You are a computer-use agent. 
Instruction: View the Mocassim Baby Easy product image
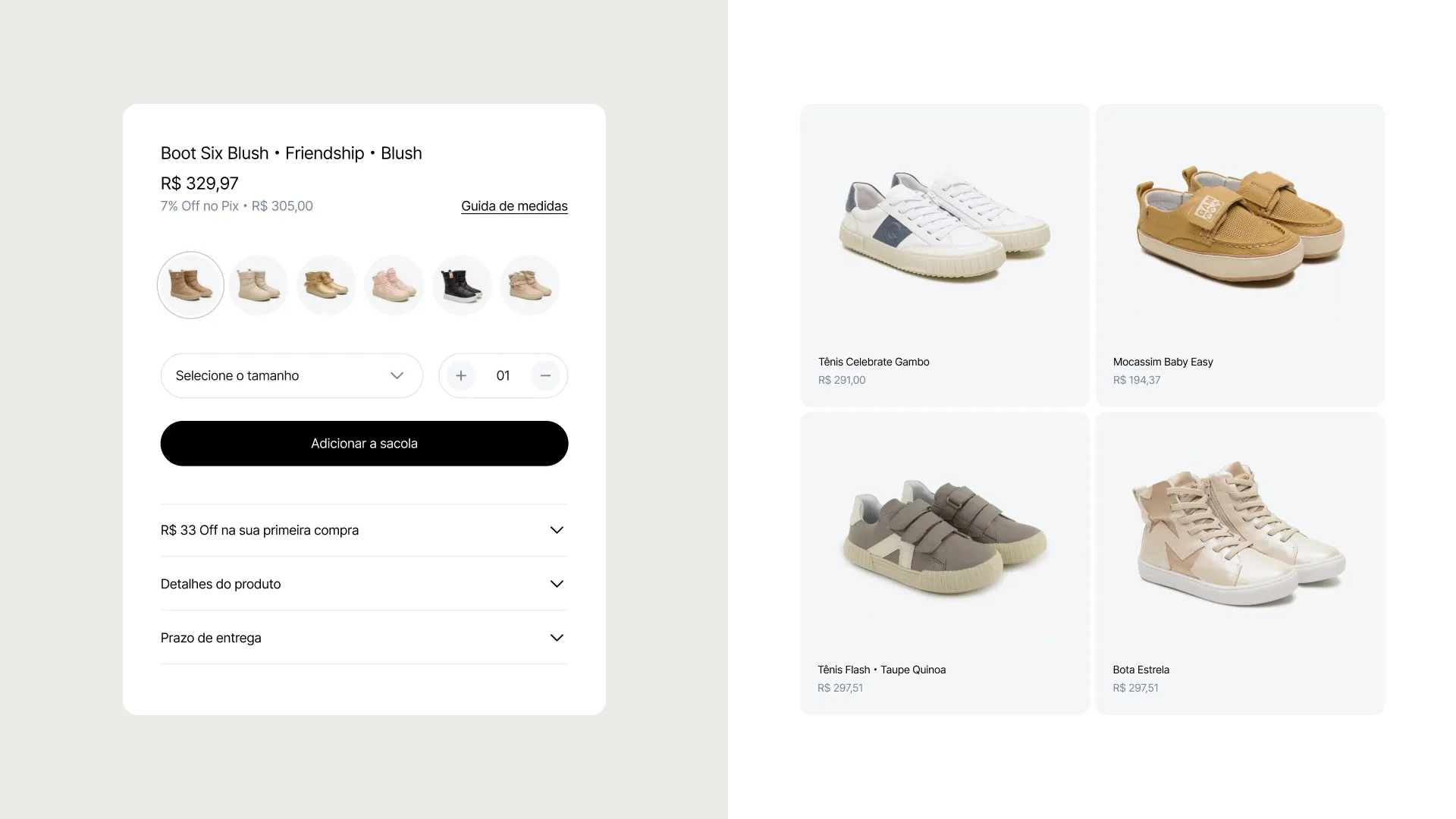click(1240, 227)
